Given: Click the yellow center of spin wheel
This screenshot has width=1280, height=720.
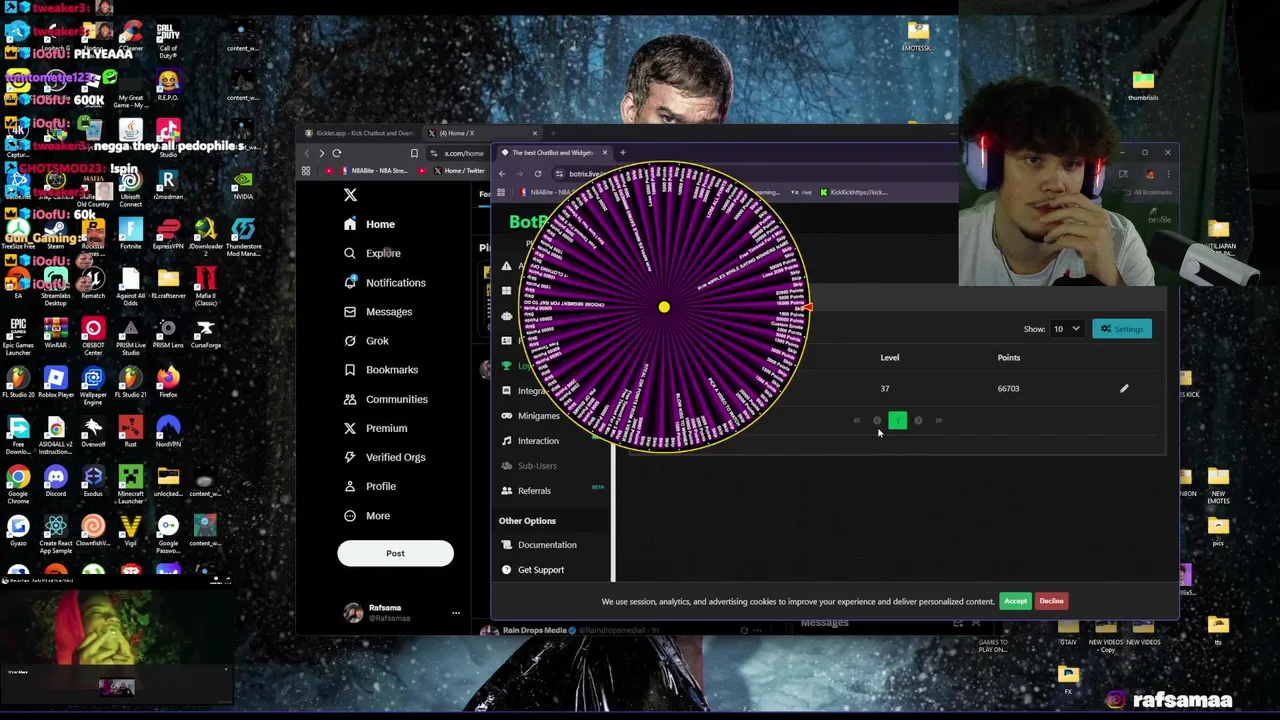Looking at the screenshot, I should pos(664,307).
